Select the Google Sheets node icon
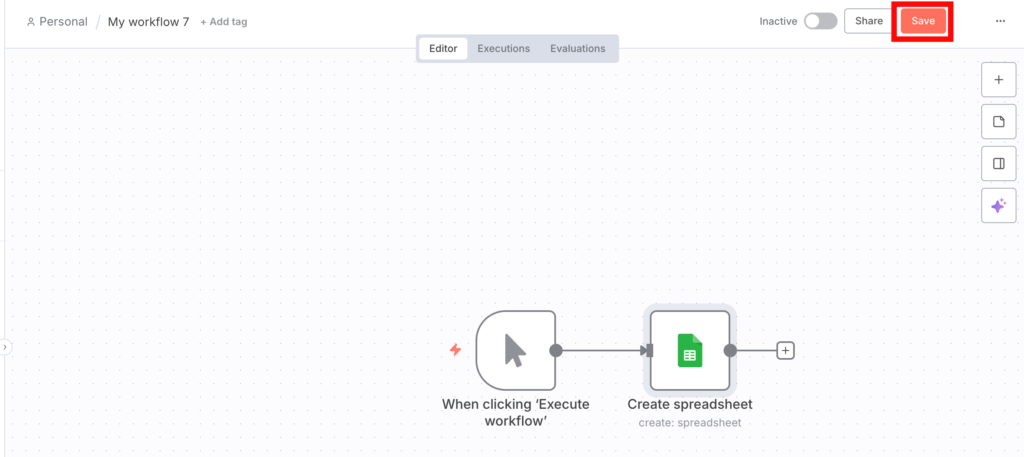 coord(690,350)
